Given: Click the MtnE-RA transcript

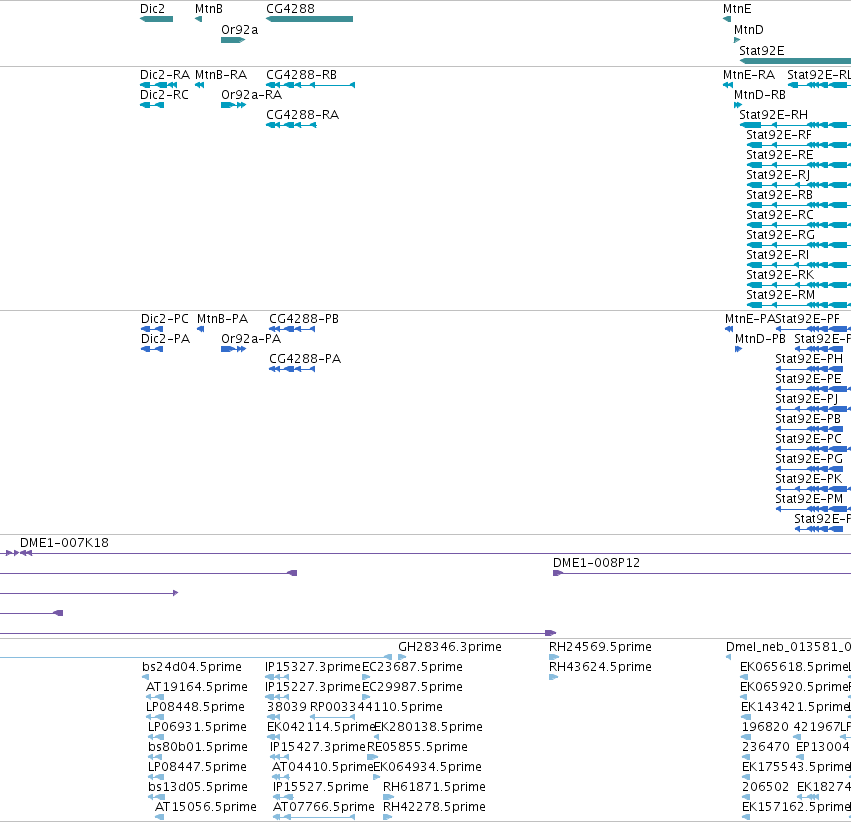Looking at the screenshot, I should click(728, 85).
